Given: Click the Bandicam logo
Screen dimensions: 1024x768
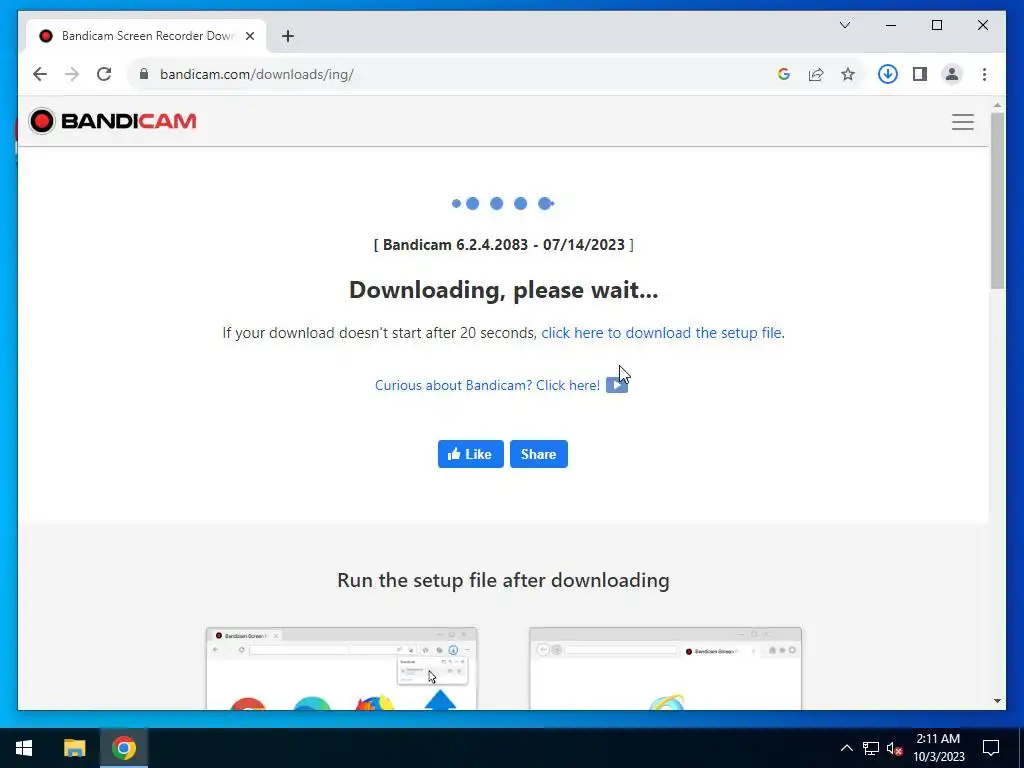Looking at the screenshot, I should click(112, 121).
